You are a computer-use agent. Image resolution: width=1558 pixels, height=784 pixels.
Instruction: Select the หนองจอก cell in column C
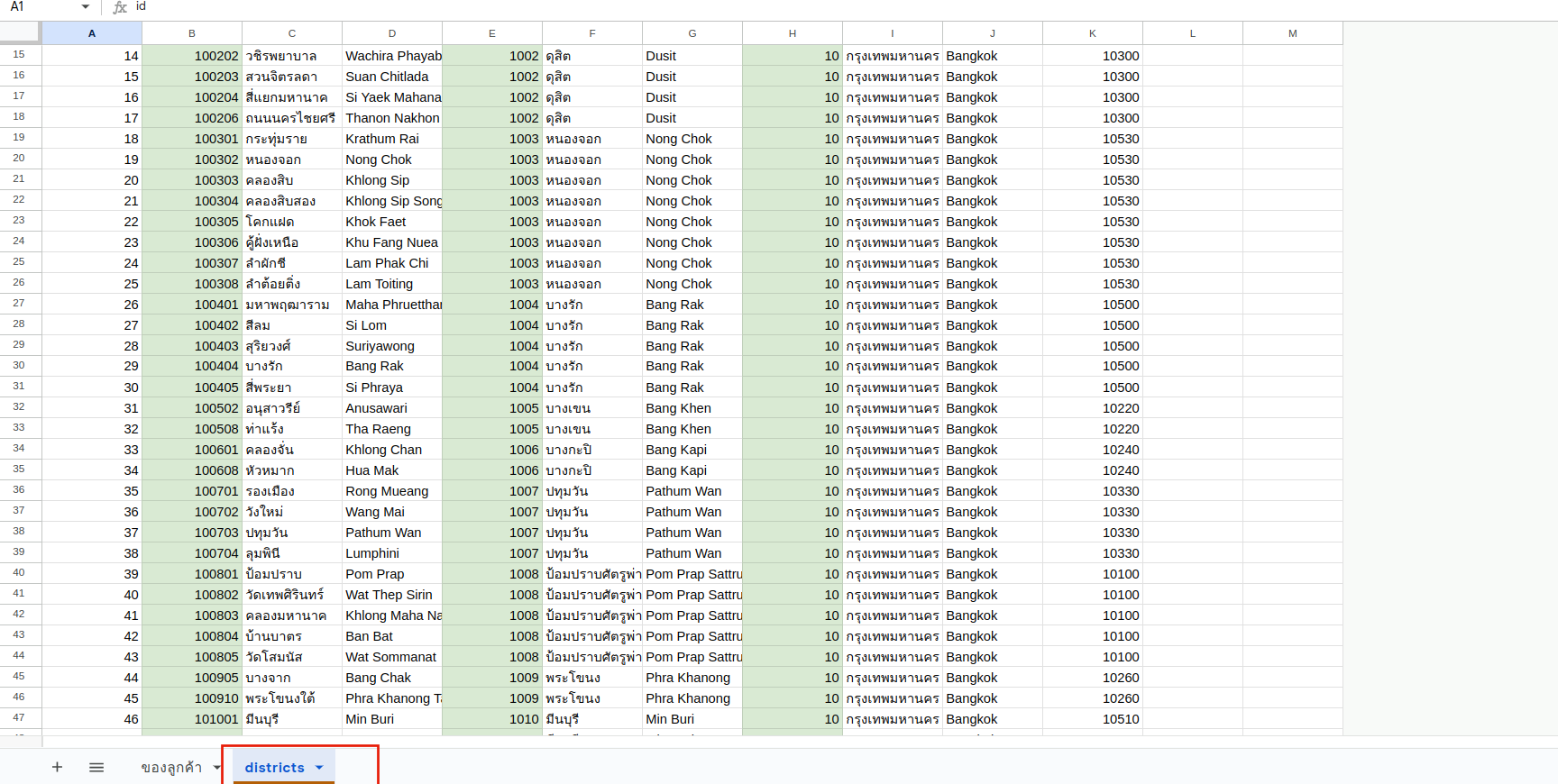[292, 160]
